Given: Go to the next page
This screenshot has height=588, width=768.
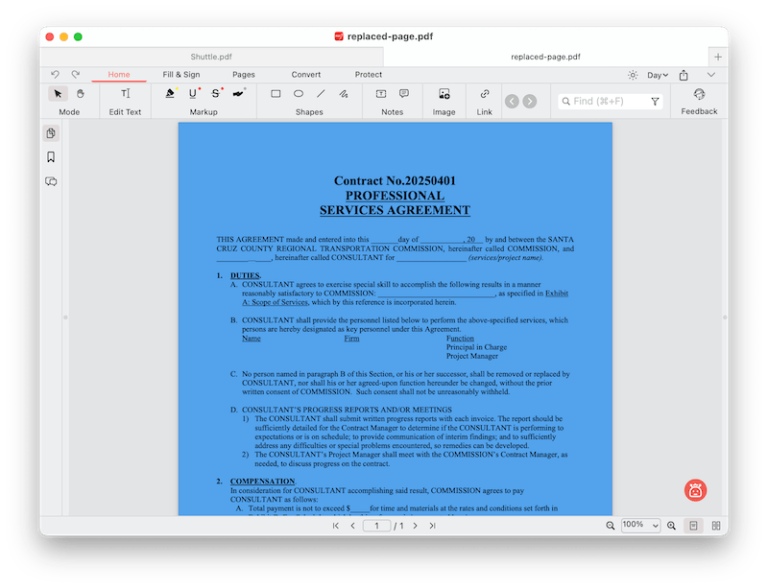Looking at the screenshot, I should coord(415,526).
